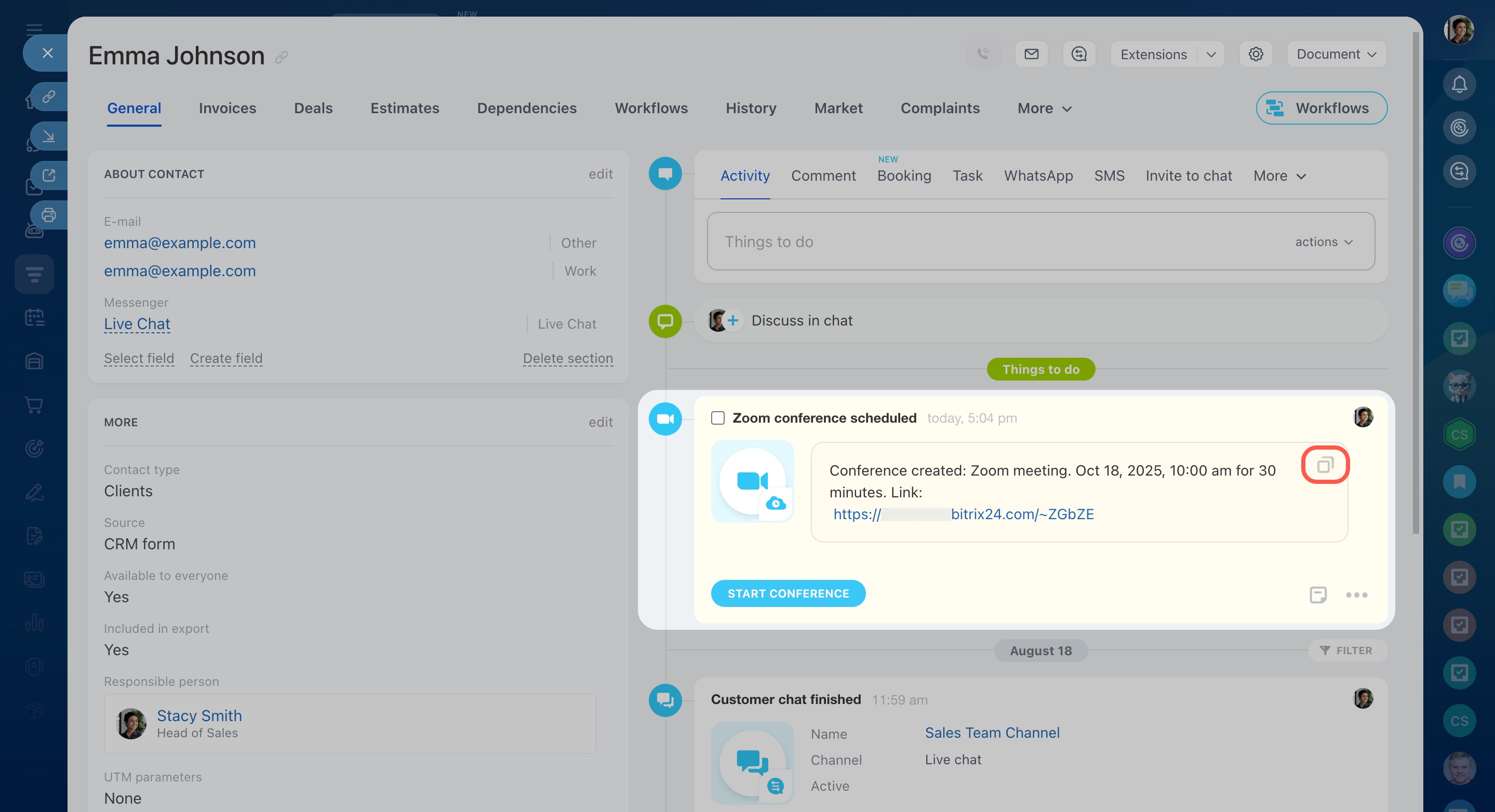The image size is (1495, 812).
Task: Expand the actions dropdown in Things to do
Action: (1324, 242)
